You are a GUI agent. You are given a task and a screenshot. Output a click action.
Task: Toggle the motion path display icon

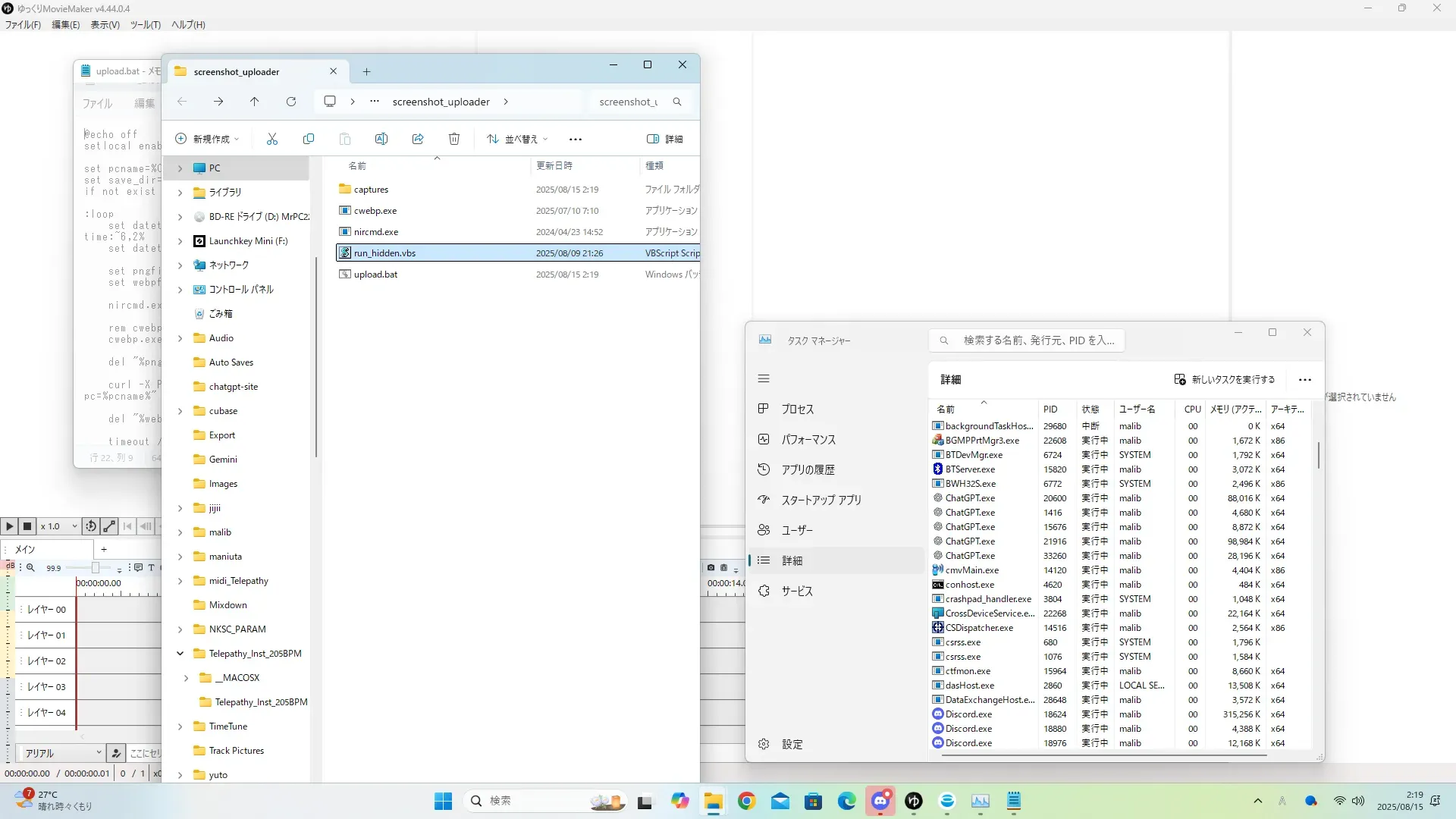click(109, 526)
